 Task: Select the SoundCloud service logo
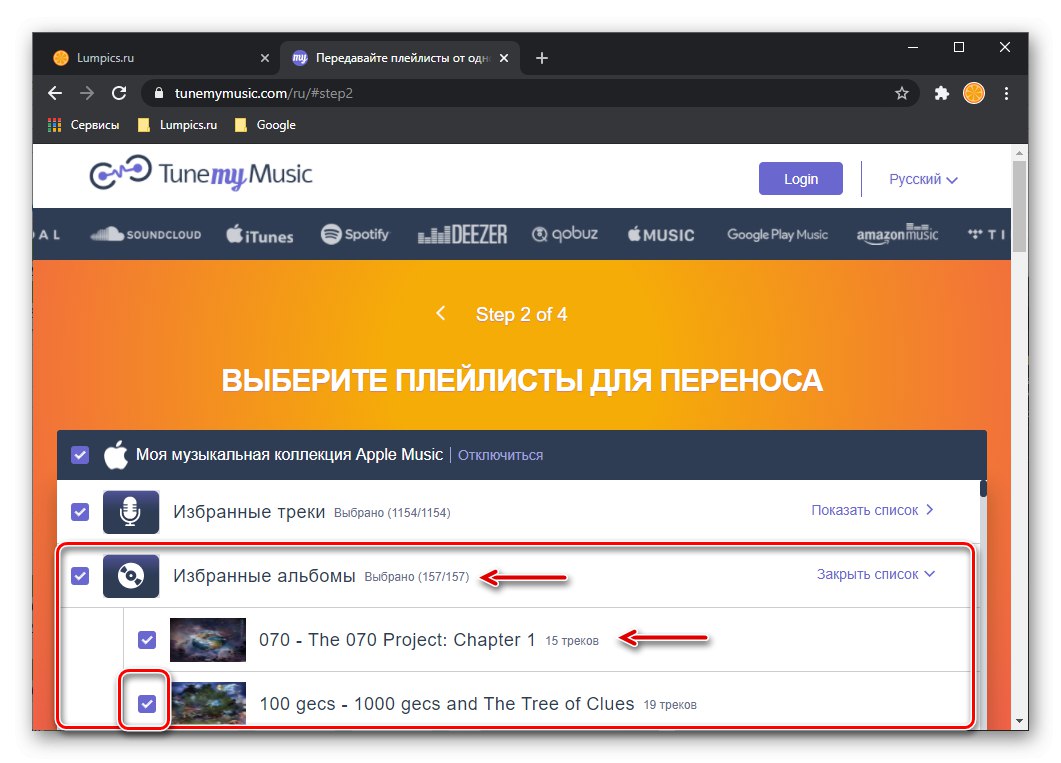pyautogui.click(x=145, y=235)
